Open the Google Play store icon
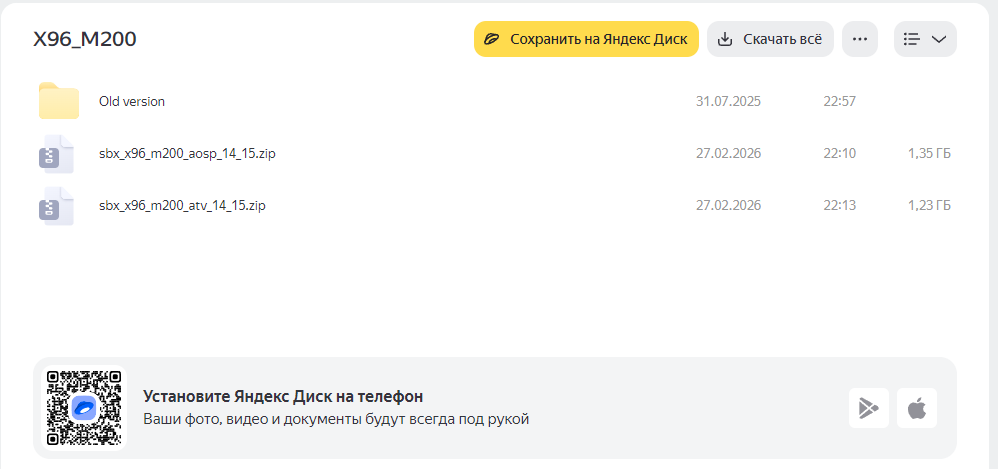The image size is (998, 469). click(x=868, y=408)
